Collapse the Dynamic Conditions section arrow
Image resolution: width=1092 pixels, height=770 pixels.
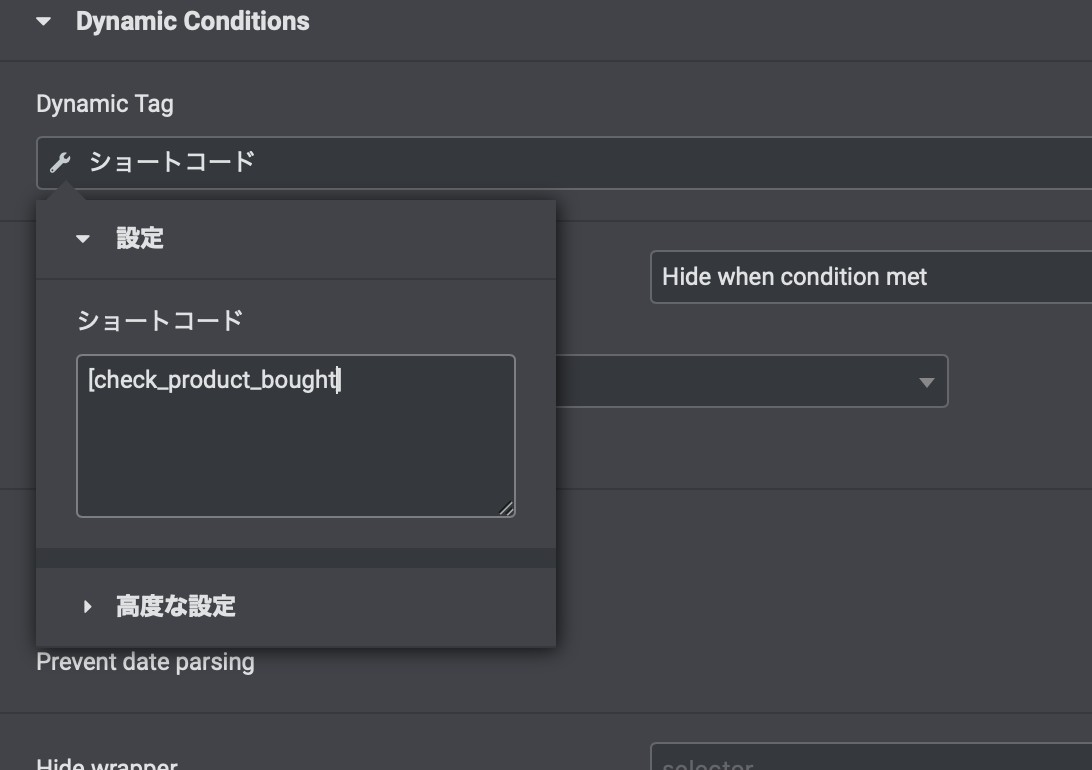pos(43,22)
